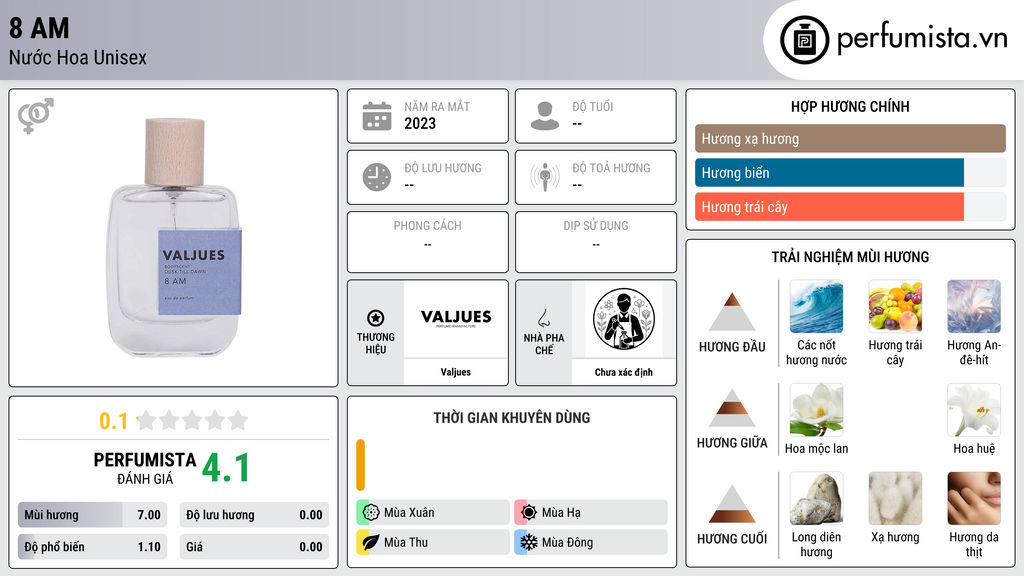Image resolution: width=1024 pixels, height=576 pixels.
Task: Click the sun icon for Mùa Hạ
Action: point(528,513)
